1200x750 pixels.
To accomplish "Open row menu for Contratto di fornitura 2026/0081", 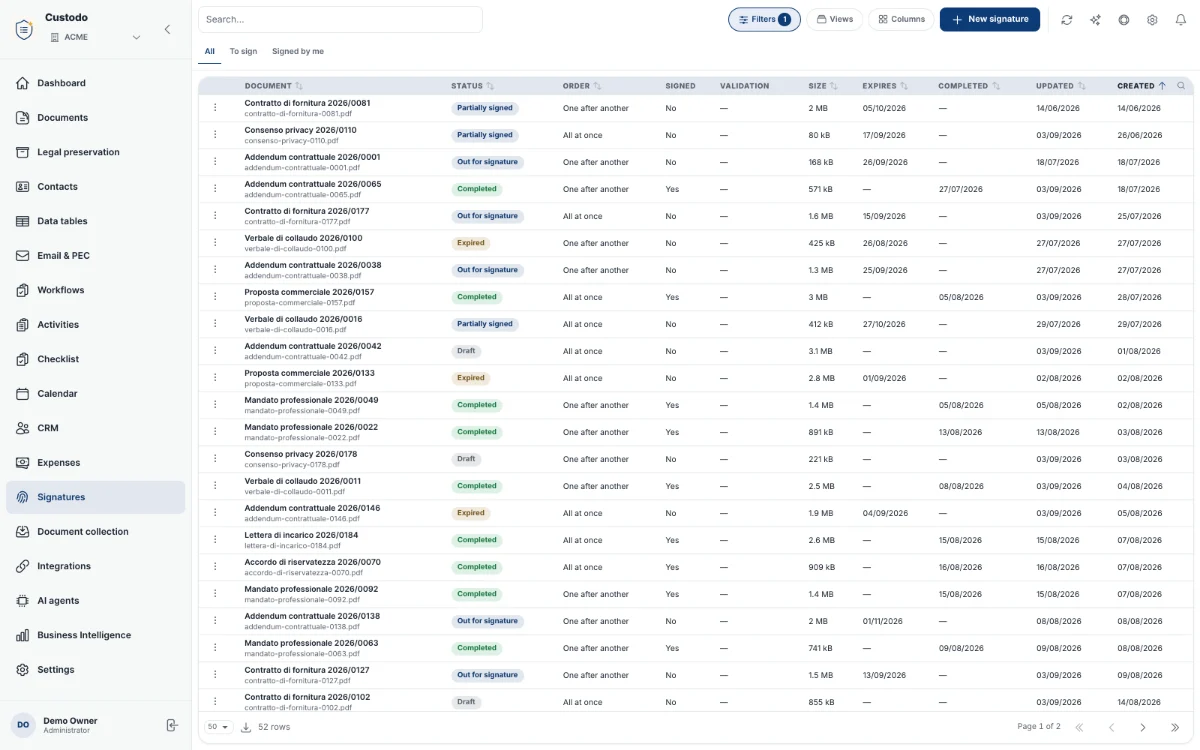I will [214, 108].
